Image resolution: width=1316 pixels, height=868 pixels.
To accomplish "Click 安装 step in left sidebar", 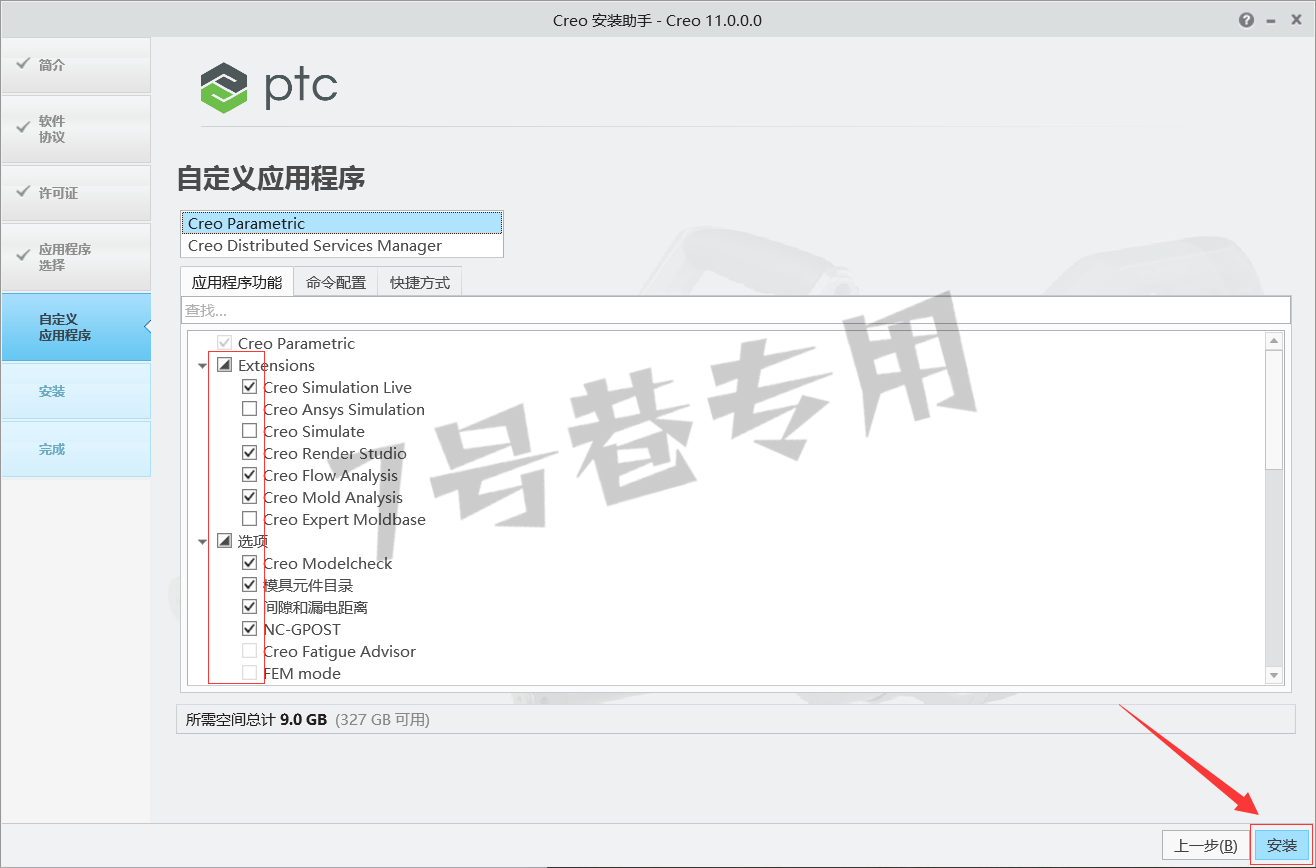I will coord(76,391).
